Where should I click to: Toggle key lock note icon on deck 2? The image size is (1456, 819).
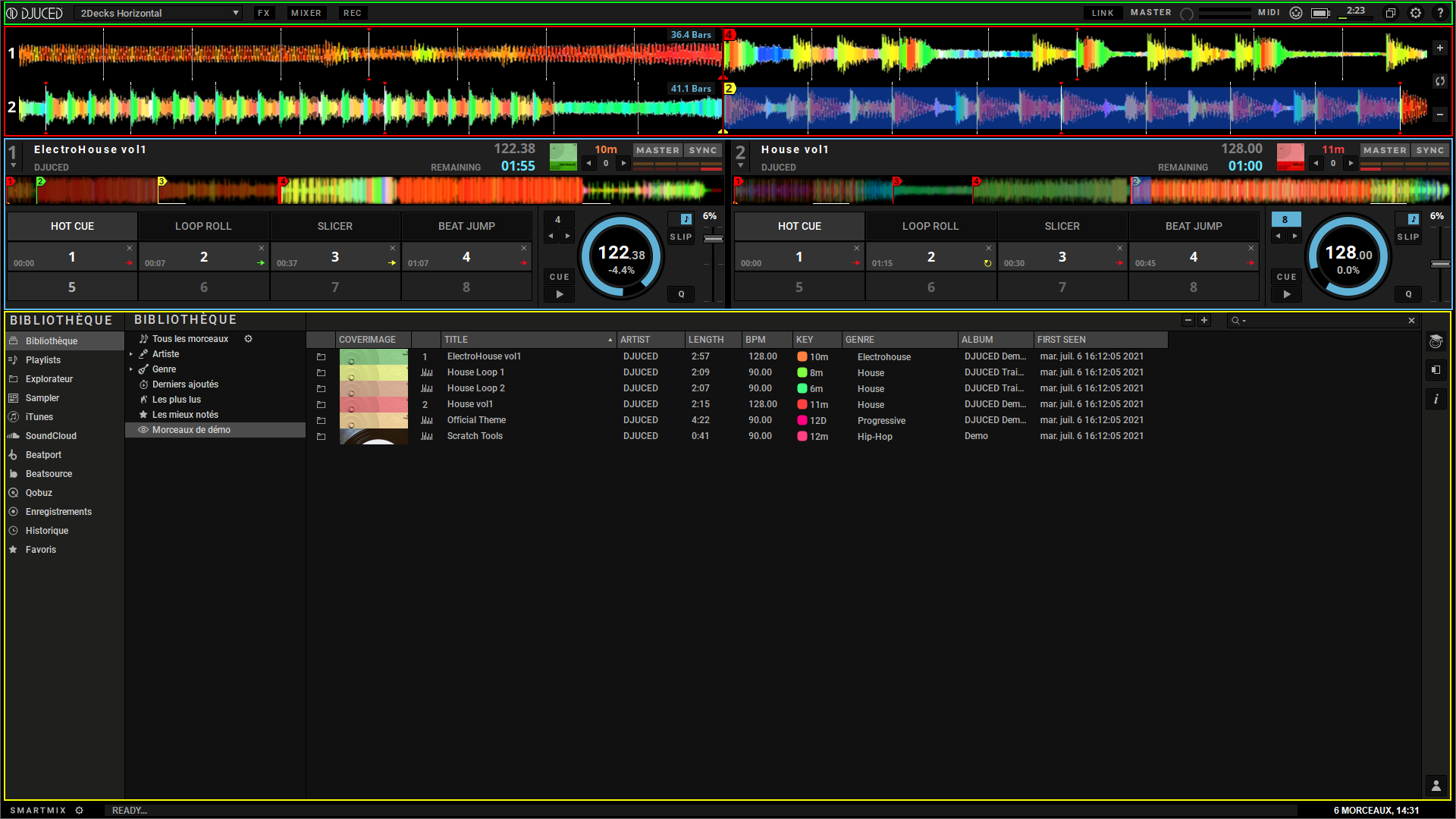point(1413,219)
